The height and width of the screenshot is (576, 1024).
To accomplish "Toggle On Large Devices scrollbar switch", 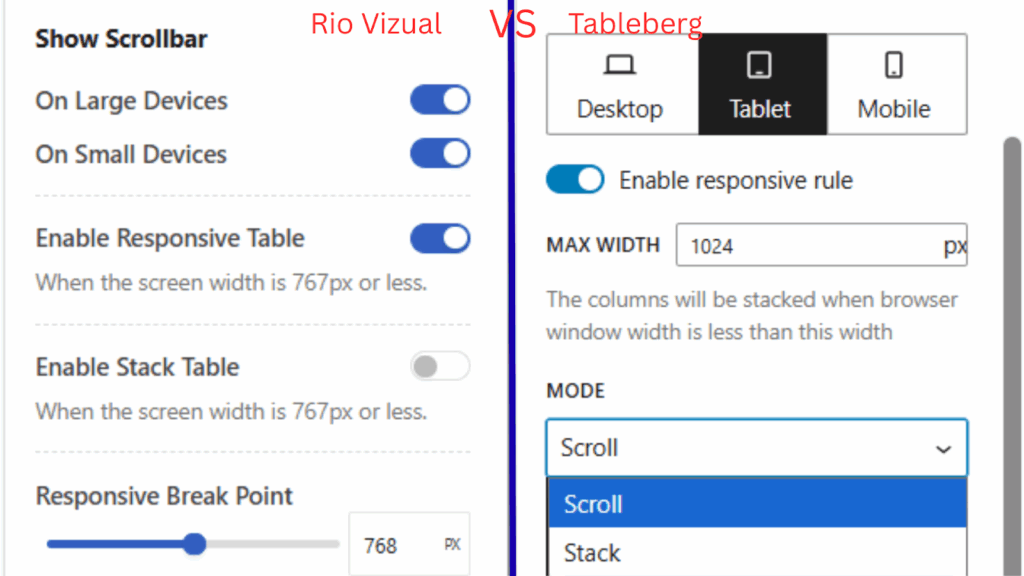I will coord(440,101).
